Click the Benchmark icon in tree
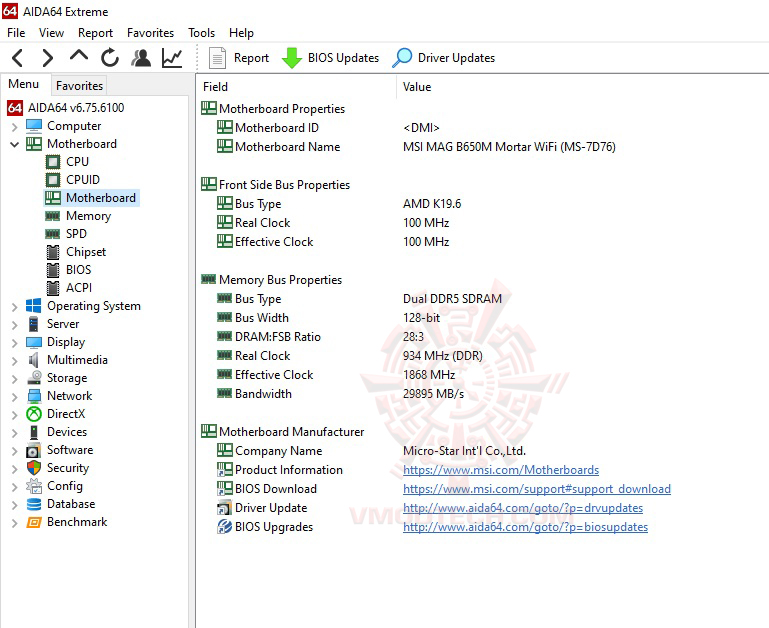Viewport: 769px width, 628px height. click(x=34, y=522)
